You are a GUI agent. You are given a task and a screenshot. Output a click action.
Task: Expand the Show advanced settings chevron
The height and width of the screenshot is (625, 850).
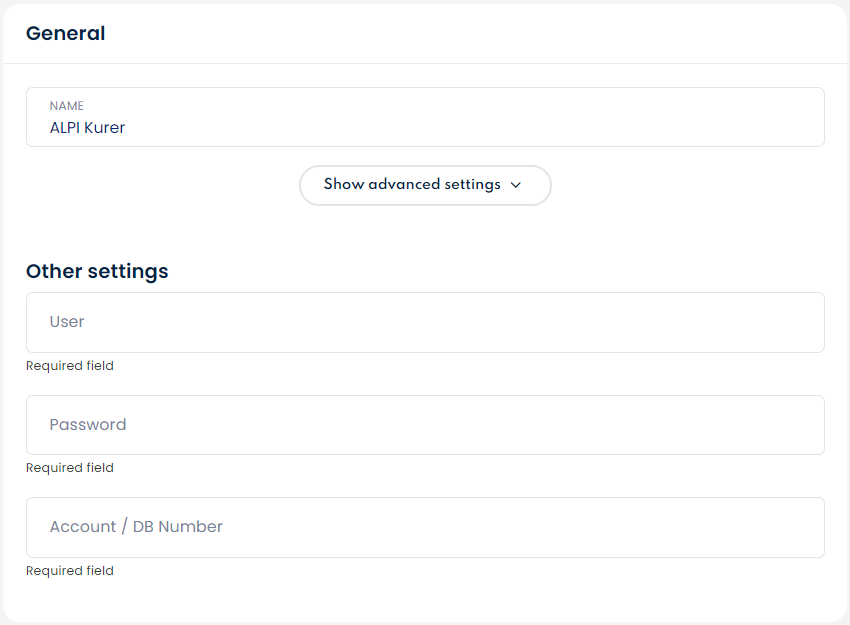pyautogui.click(x=516, y=185)
